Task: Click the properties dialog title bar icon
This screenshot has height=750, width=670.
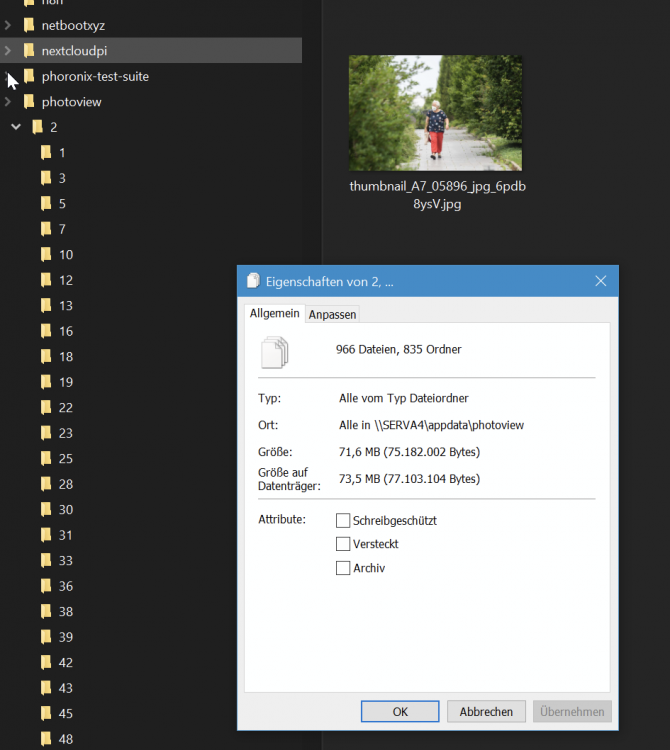Action: (253, 281)
